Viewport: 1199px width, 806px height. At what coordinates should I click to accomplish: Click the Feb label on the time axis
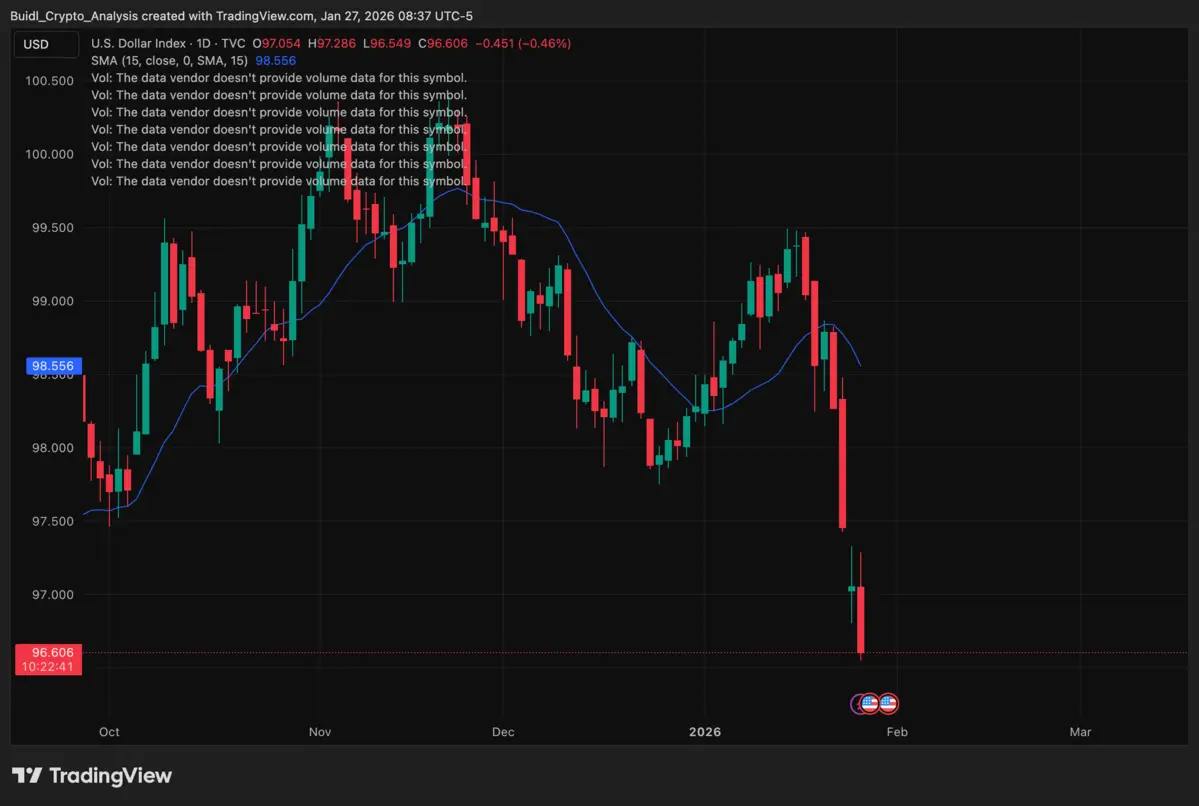click(896, 732)
